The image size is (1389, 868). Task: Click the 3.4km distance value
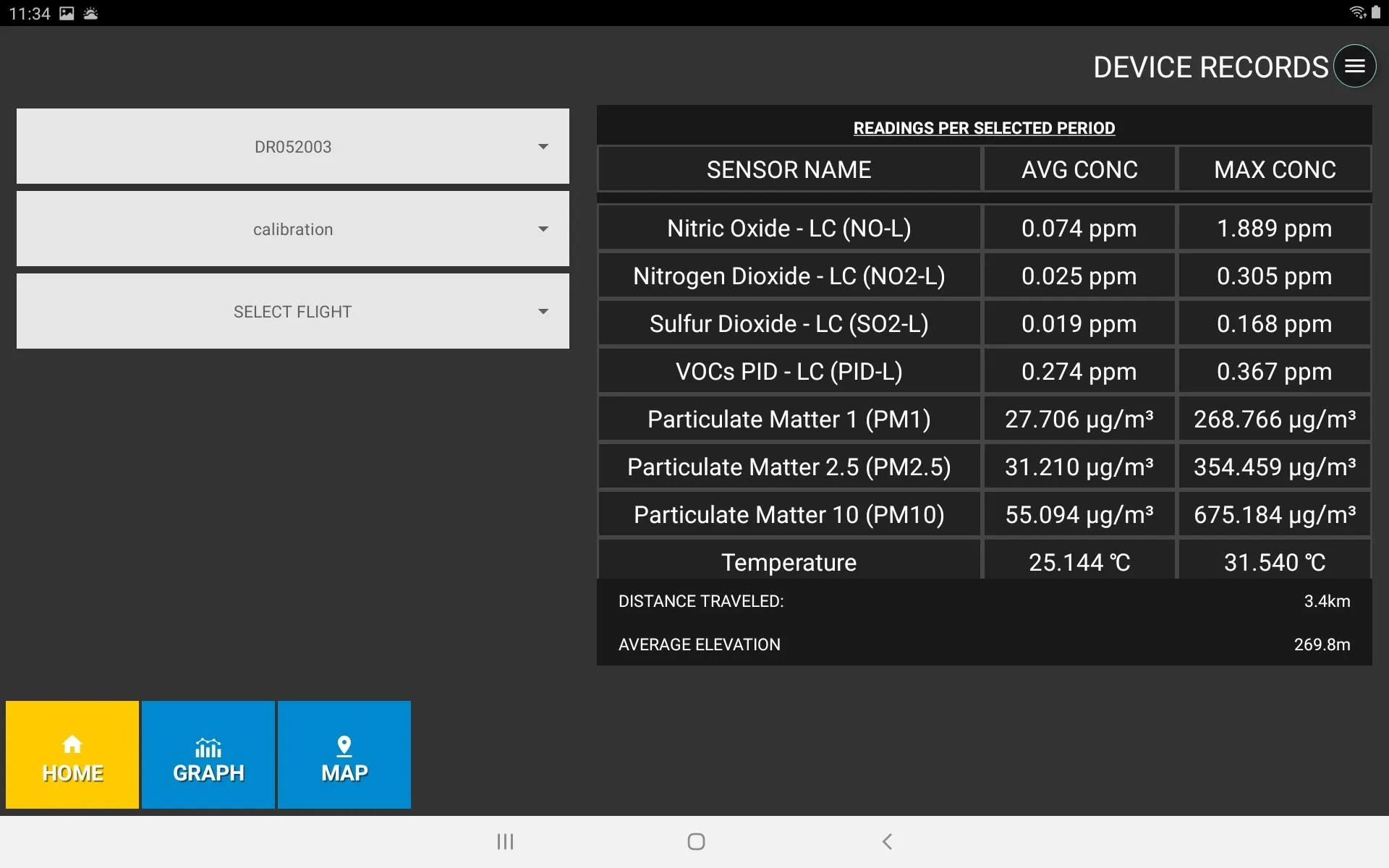(x=1327, y=601)
